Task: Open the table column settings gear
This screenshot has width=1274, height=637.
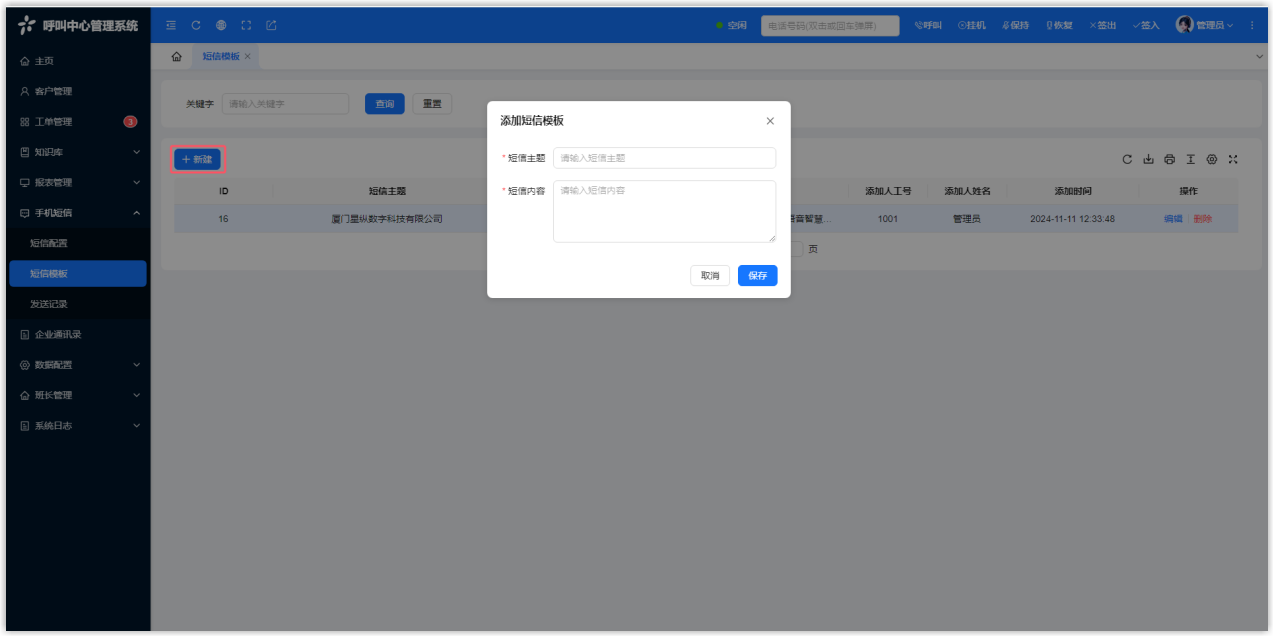Action: coord(1212,160)
